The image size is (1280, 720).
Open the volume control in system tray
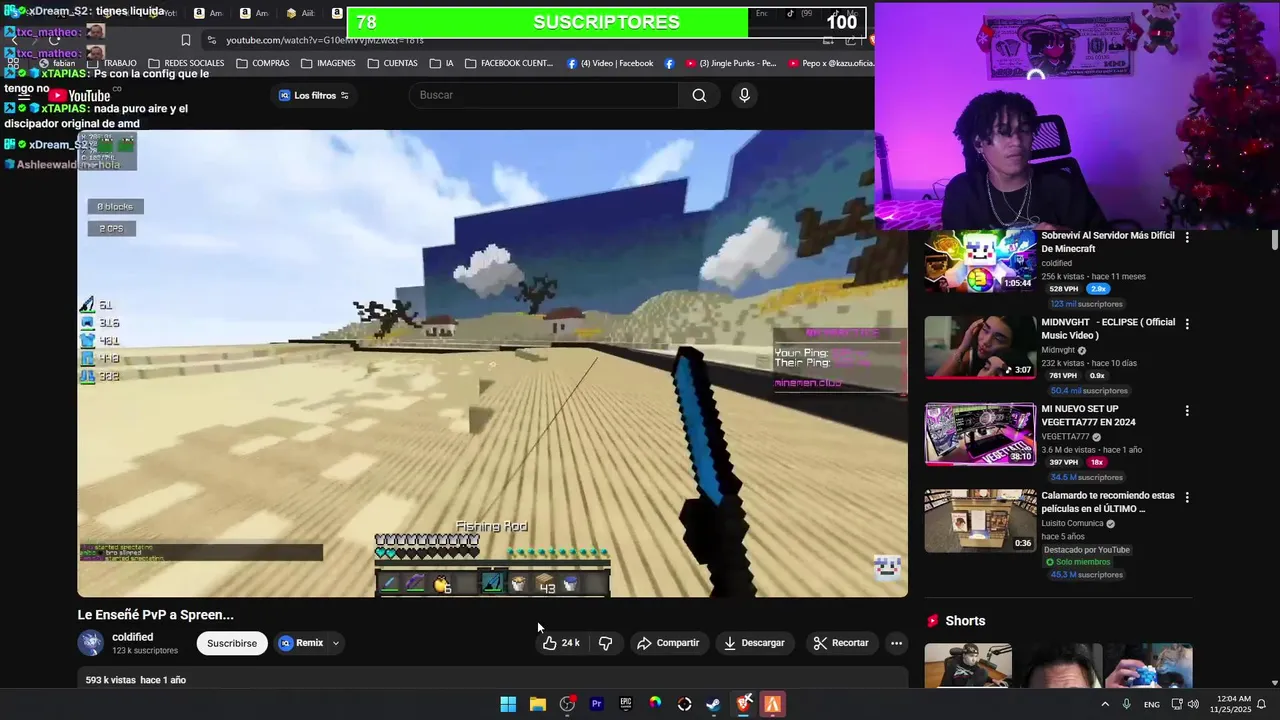(x=1193, y=704)
